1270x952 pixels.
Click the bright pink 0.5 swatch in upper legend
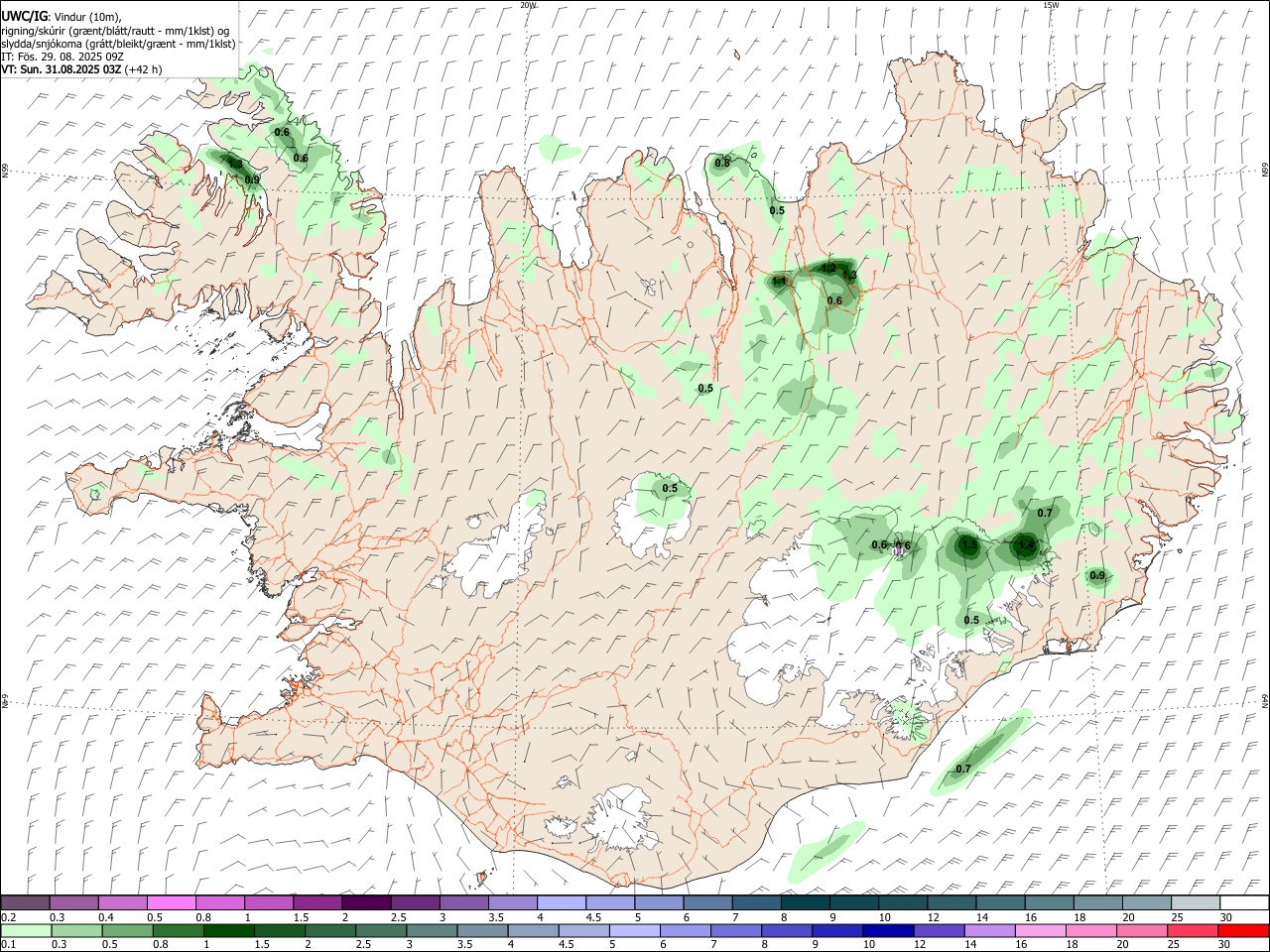(171, 903)
